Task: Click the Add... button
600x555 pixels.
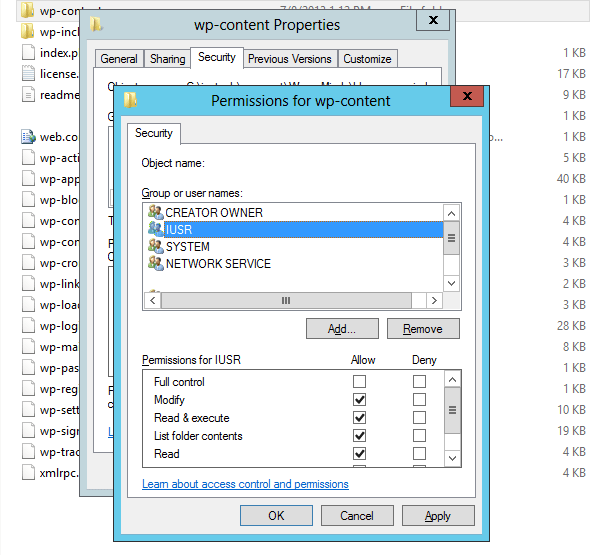Action: tap(342, 329)
